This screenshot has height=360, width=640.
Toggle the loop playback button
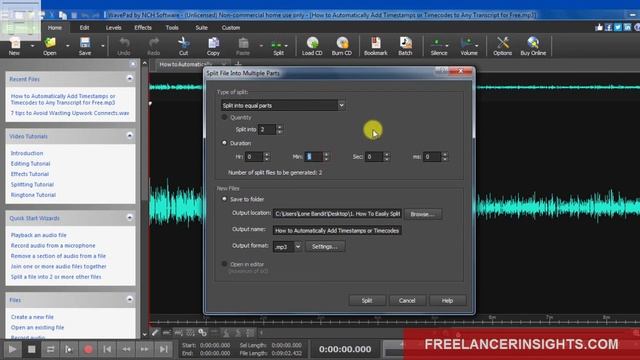pos(50,349)
